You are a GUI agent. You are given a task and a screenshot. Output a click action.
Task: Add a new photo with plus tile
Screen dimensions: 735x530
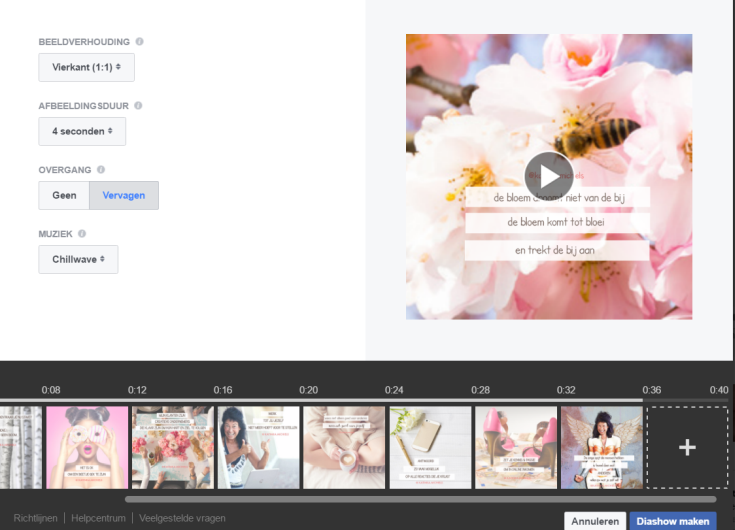686,447
